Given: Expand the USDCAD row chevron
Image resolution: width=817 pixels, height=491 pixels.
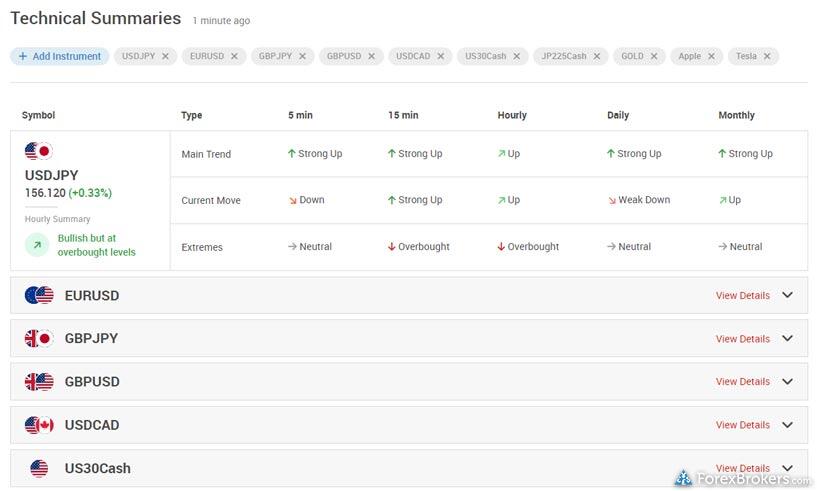Looking at the screenshot, I should 787,425.
